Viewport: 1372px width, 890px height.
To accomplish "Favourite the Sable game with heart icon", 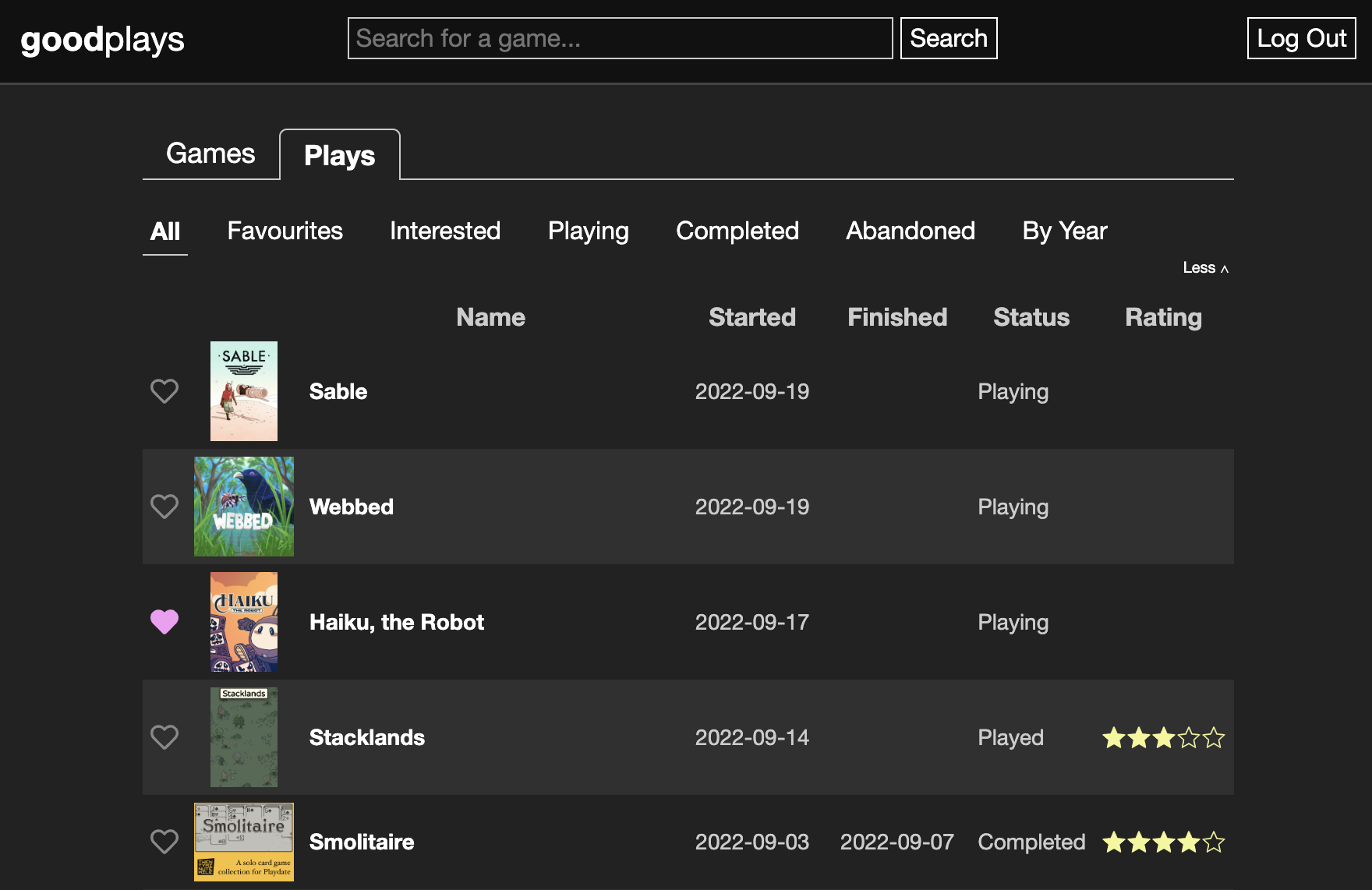I will coord(164,391).
